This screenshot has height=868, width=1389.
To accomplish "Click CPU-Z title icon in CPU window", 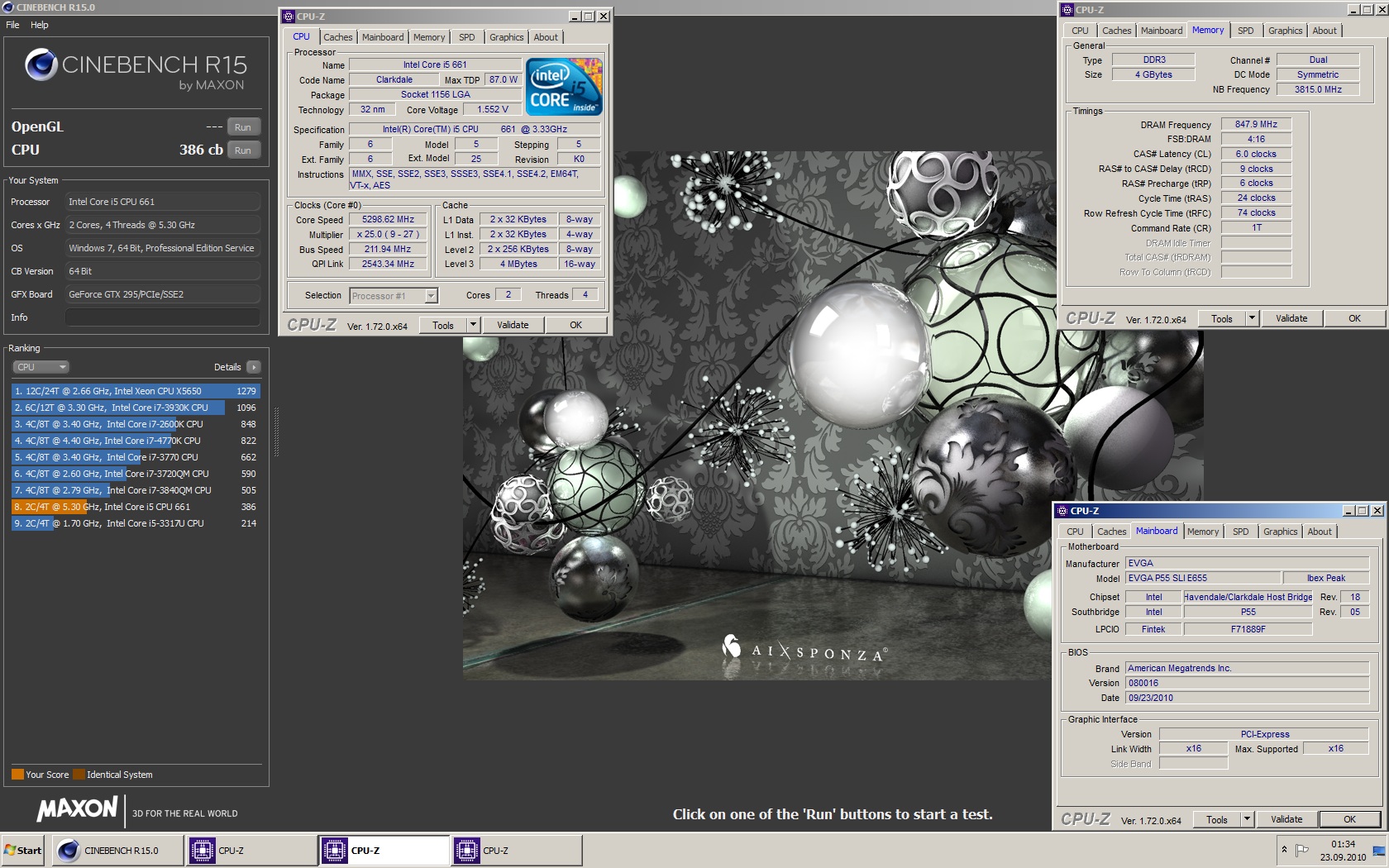I will [x=289, y=16].
